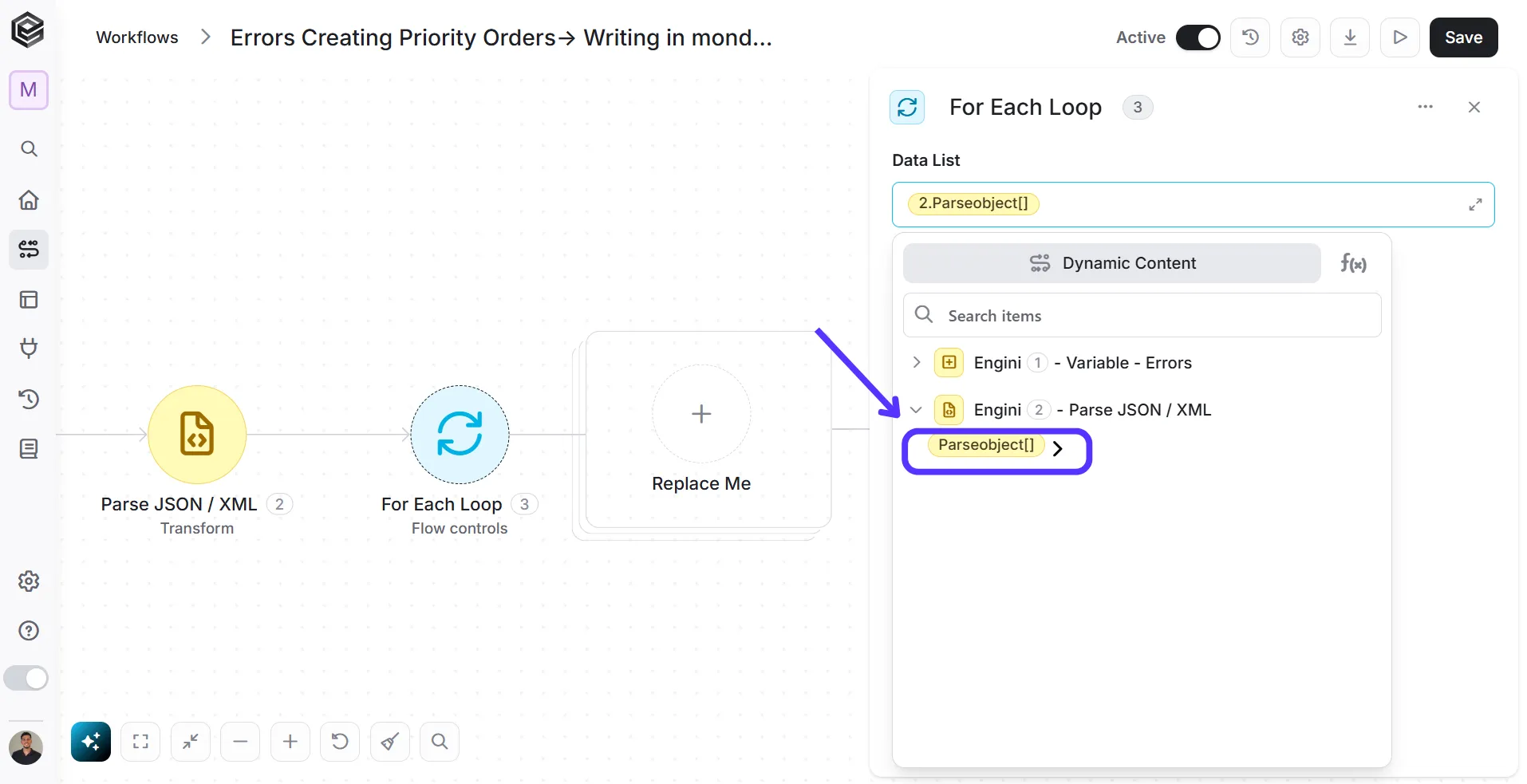
Task: Select the For Each Loop node
Action: 460,435
